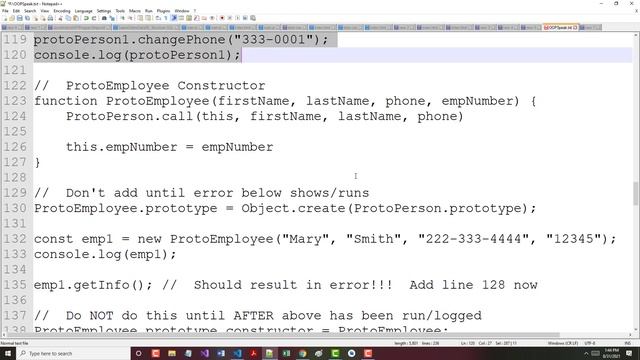This screenshot has height=360, width=640.
Task: Open the Window menu
Action: click(x=182, y=11)
